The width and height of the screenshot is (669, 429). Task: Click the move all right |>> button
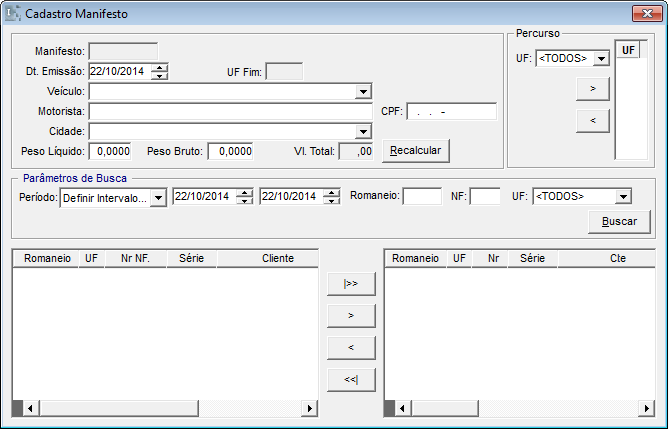(x=351, y=284)
